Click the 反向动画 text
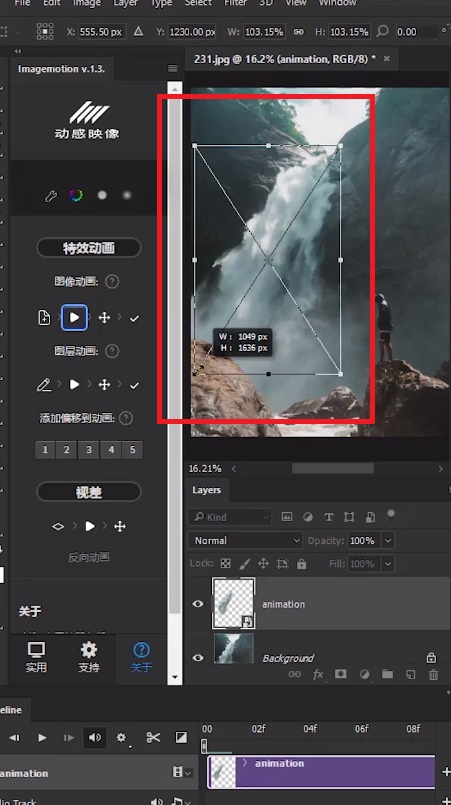Screen dimensions: 451x805 pos(88,557)
